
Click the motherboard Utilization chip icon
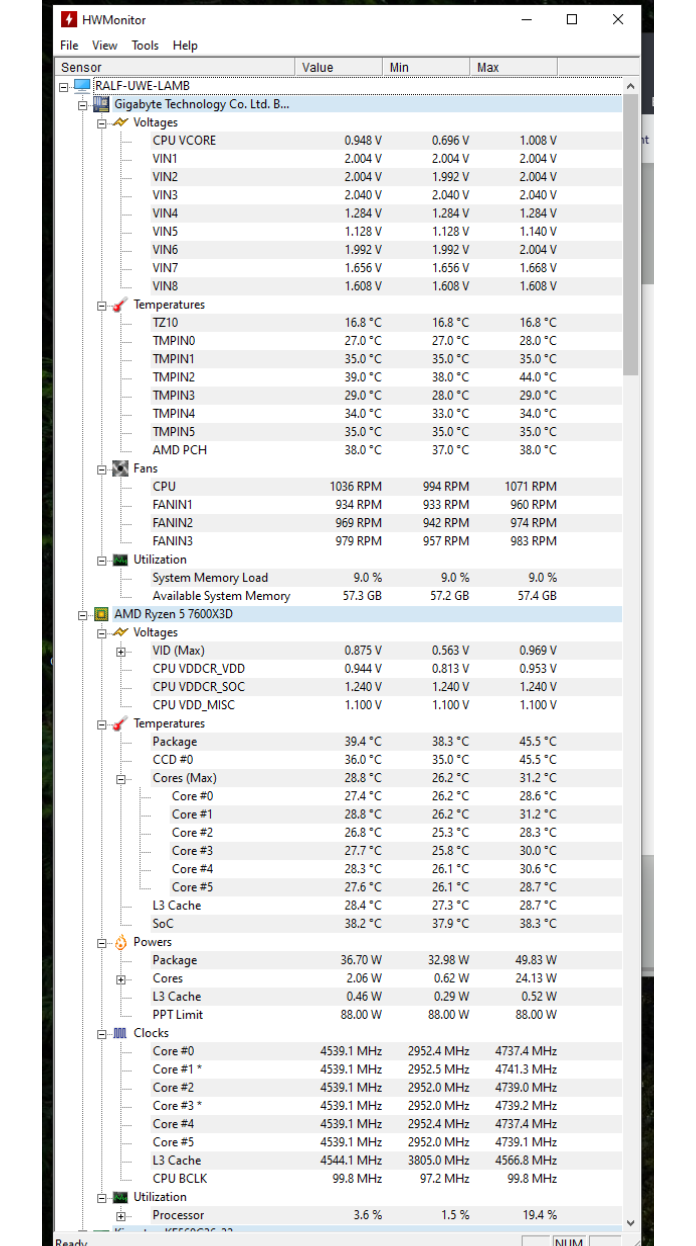click(120, 559)
